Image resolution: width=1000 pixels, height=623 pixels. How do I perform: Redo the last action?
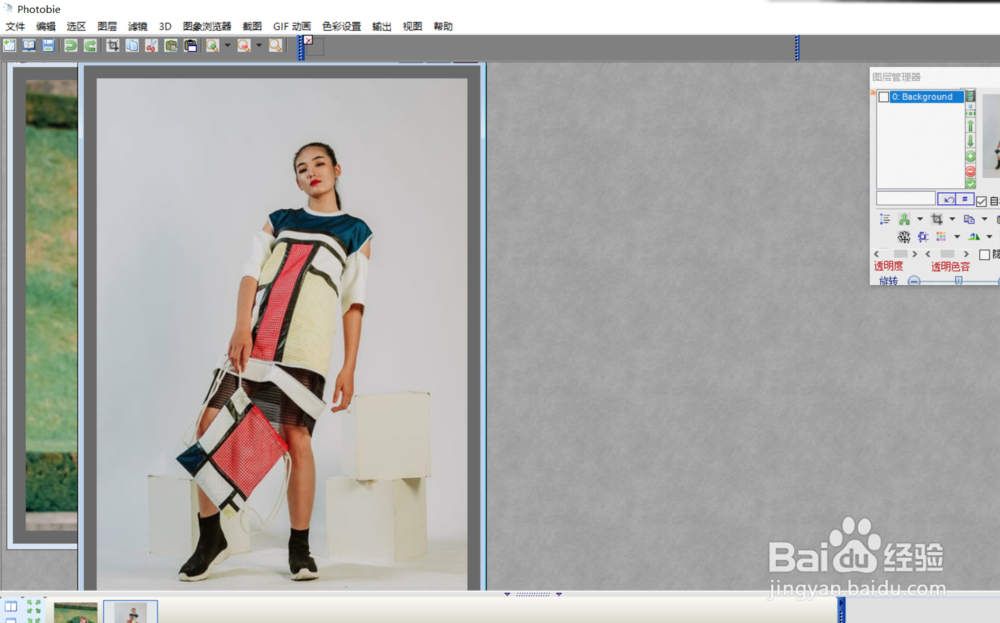point(91,45)
